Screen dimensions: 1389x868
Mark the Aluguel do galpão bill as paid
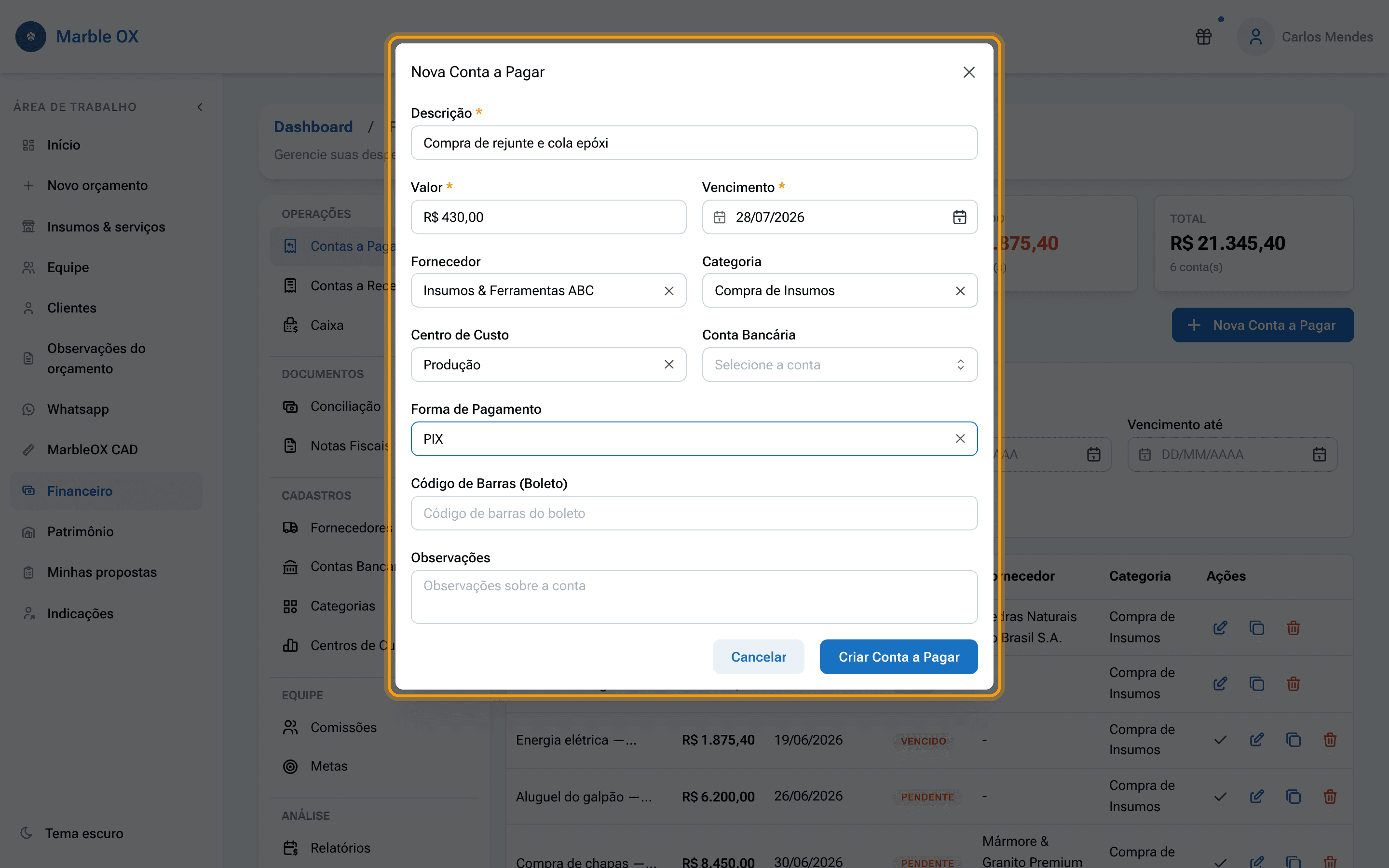pos(1220,797)
